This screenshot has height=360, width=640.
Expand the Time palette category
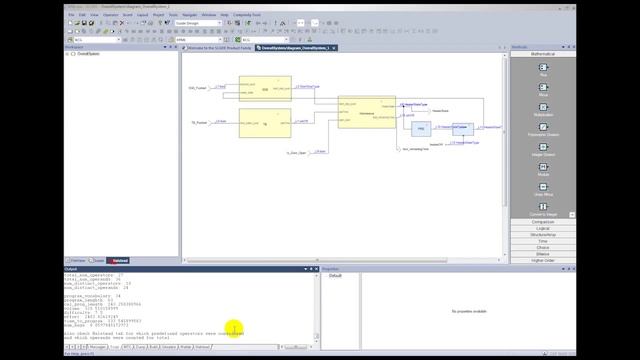coord(543,241)
